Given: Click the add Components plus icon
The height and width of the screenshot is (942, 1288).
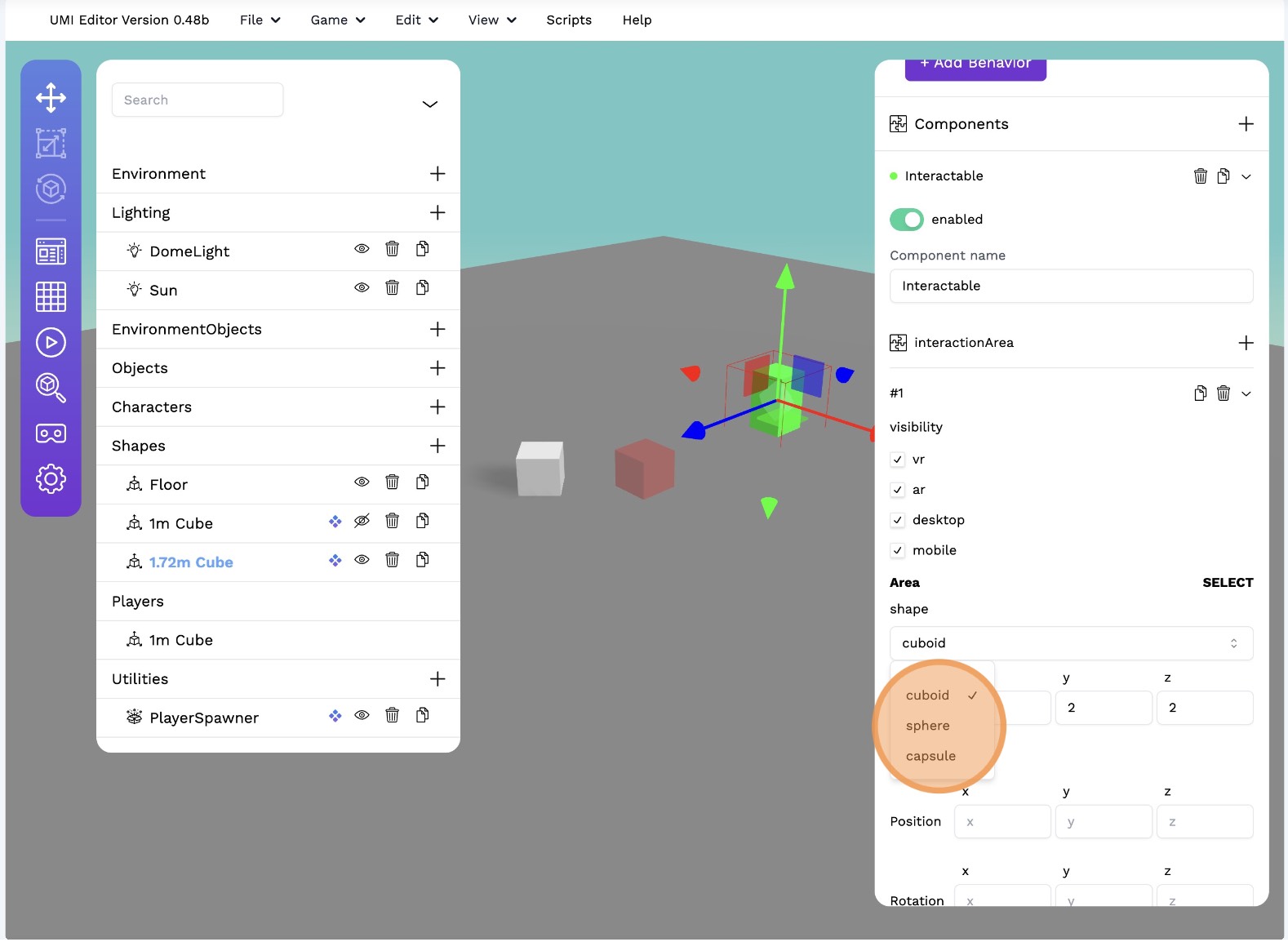Looking at the screenshot, I should click(1246, 124).
